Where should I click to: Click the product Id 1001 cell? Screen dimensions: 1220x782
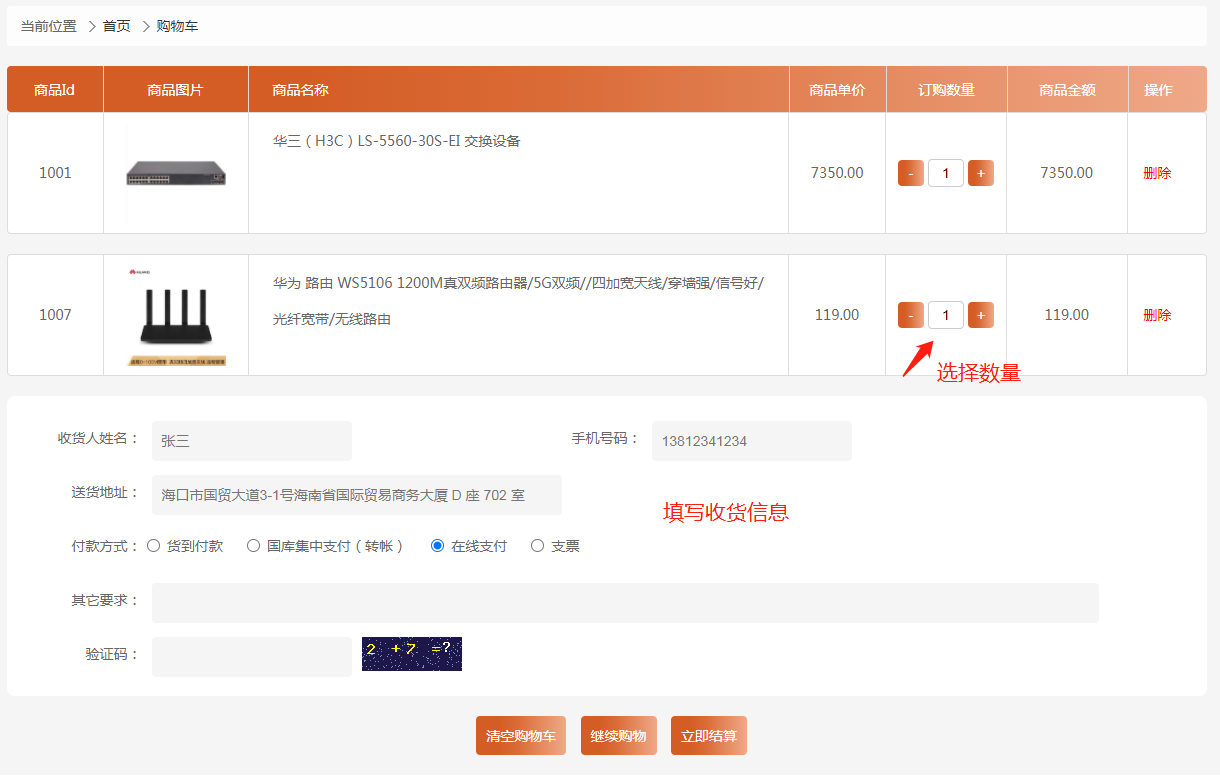click(55, 173)
